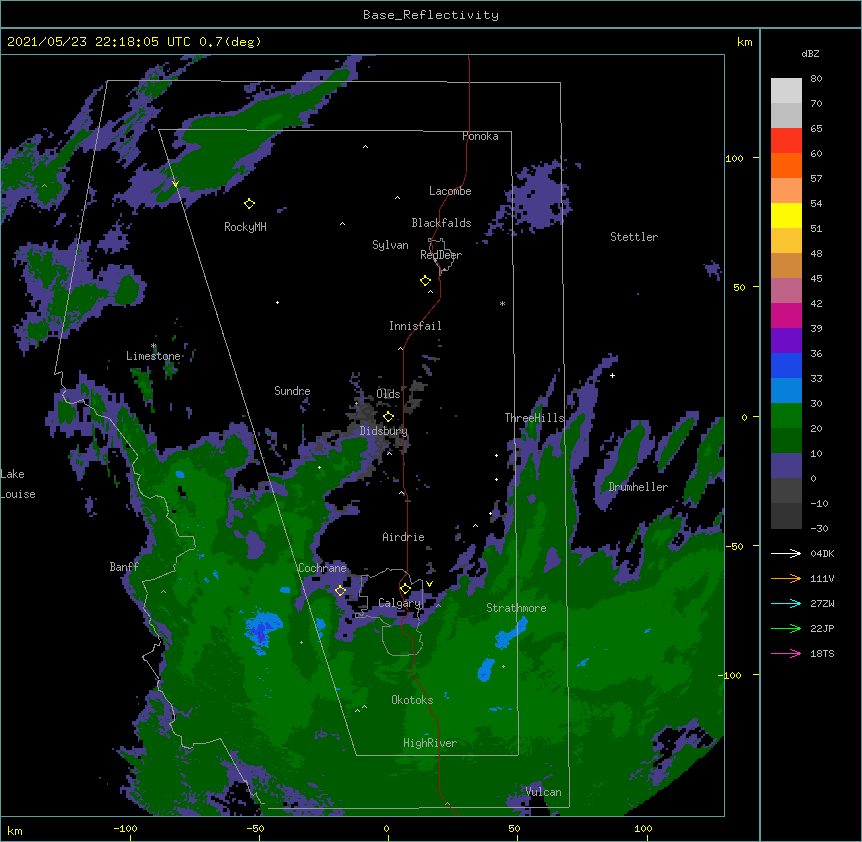Select the white 04DK arrow in the legend
This screenshot has height=842, width=862.
(x=786, y=553)
